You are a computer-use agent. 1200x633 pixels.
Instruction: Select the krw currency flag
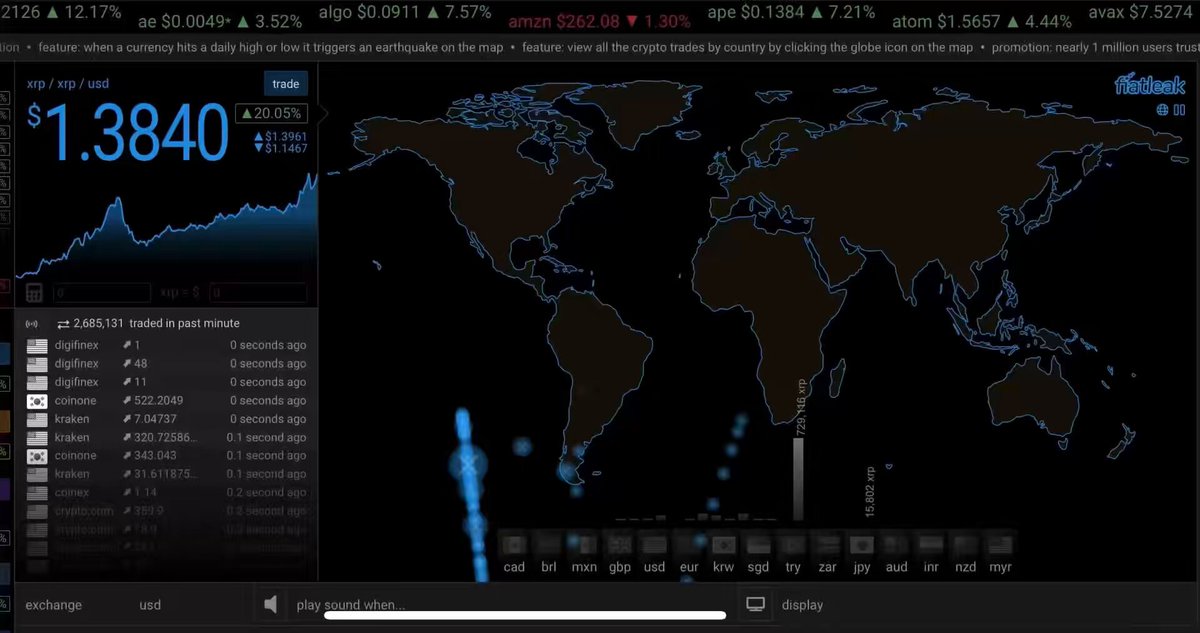pyautogui.click(x=723, y=546)
